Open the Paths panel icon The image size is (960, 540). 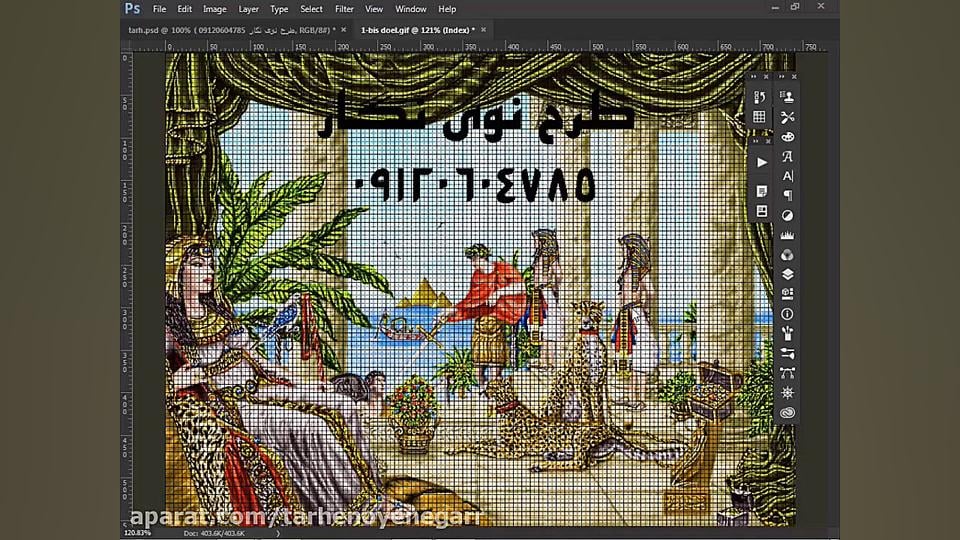pos(788,373)
